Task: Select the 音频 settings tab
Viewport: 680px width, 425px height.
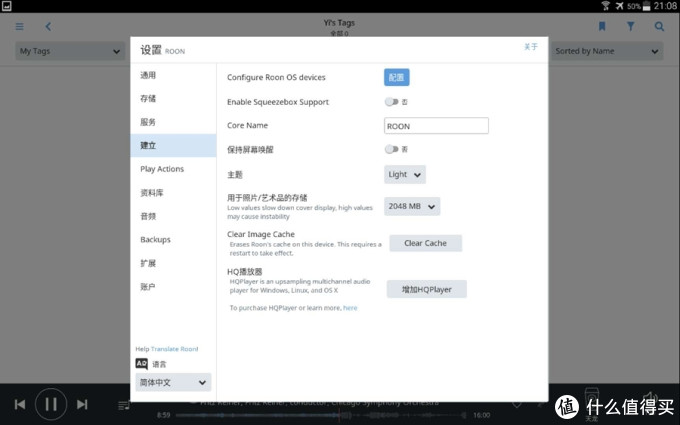Action: pos(173,216)
